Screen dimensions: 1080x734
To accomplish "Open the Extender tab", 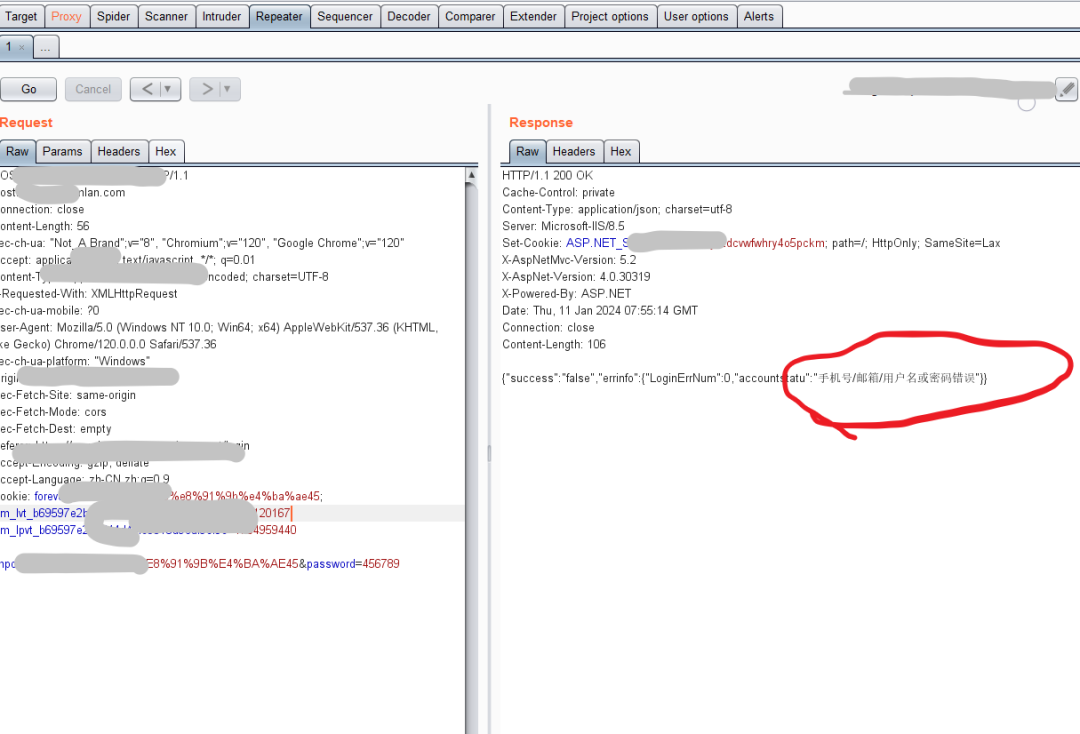I will tap(533, 17).
